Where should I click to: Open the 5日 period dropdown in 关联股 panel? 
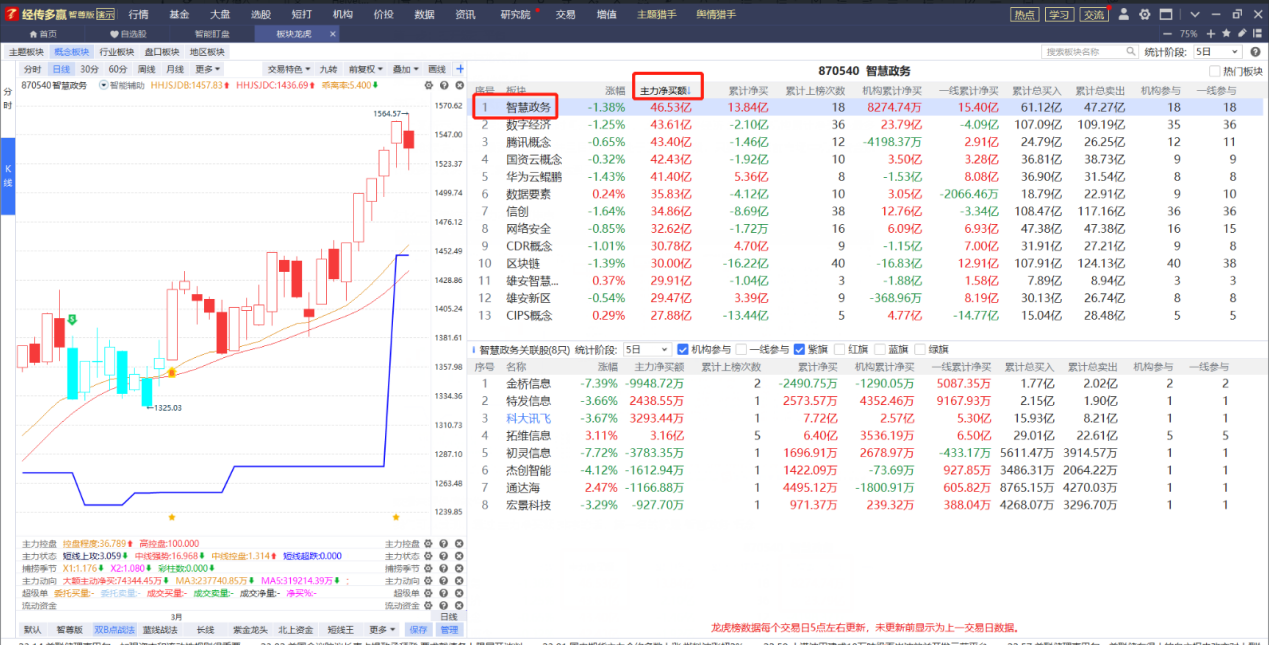tap(646, 350)
